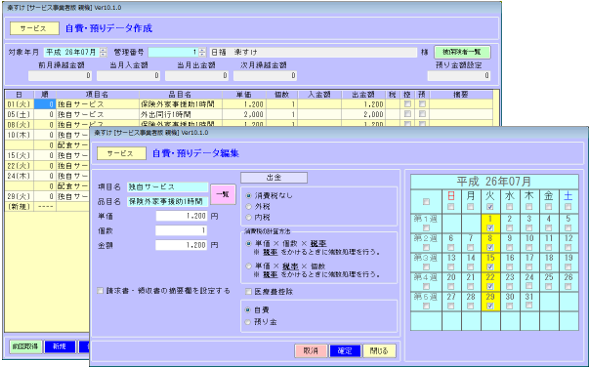
Task: Check the 第2週 week row checkbox
Action: point(426,247)
